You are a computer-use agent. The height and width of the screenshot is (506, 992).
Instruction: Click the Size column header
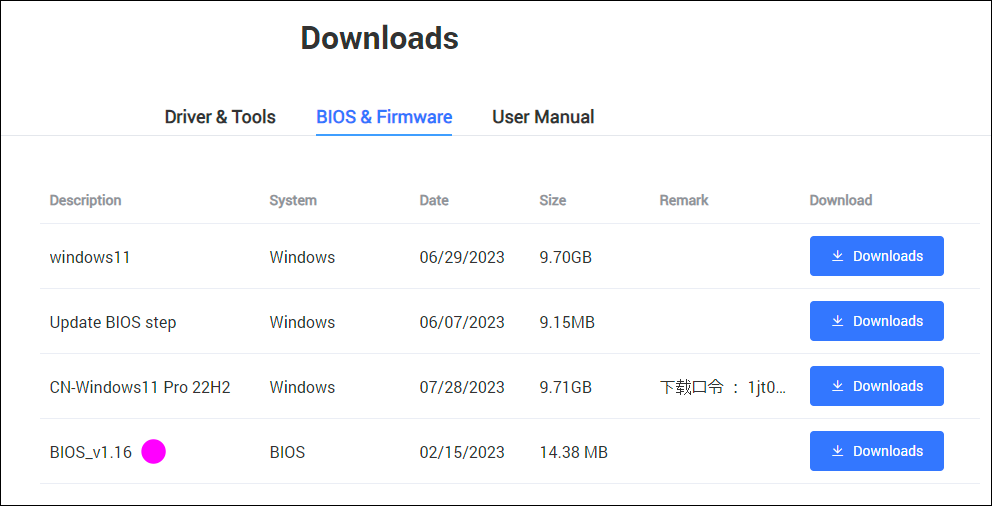point(553,201)
